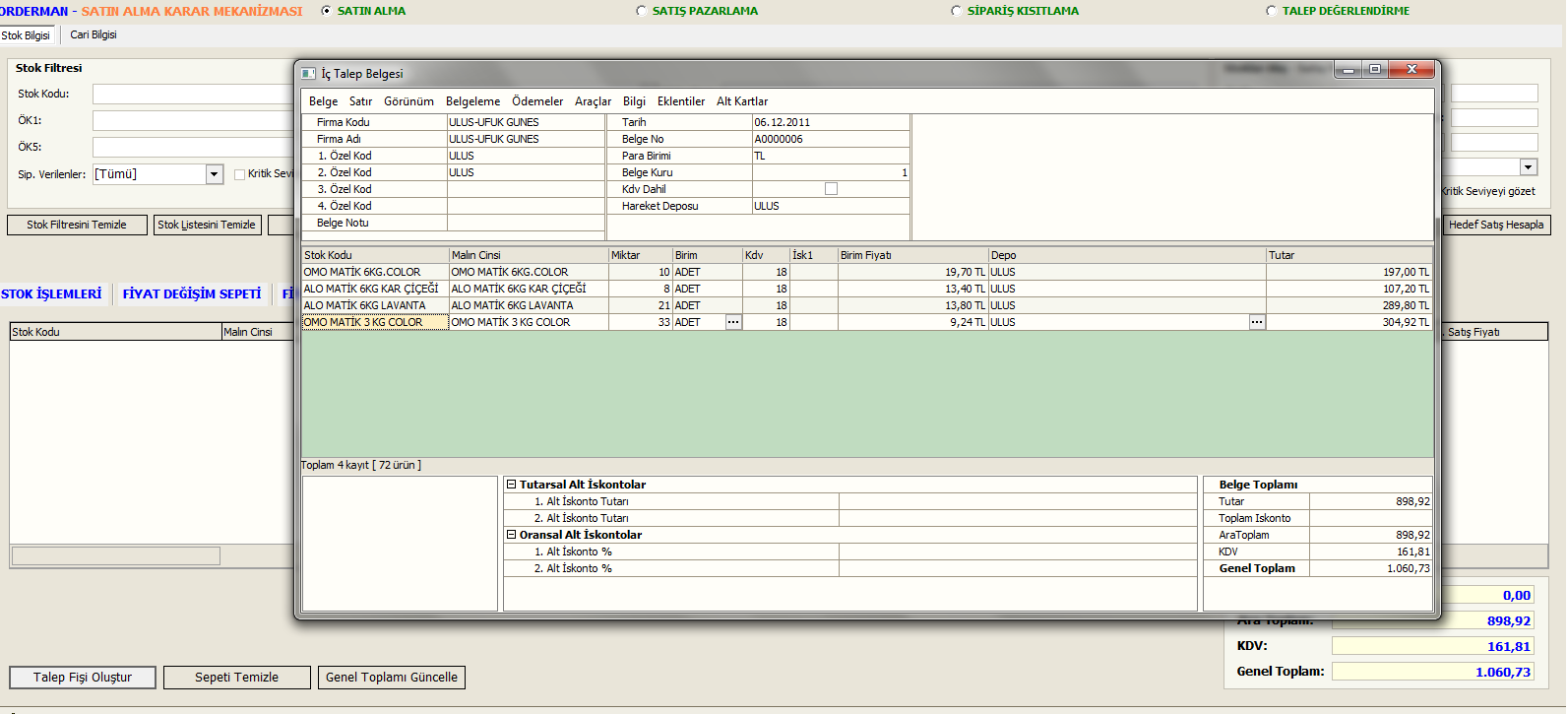Select the ALO MATİK 6KG LAVANTA stock code cell
1568x714 pixels.
[x=375, y=305]
